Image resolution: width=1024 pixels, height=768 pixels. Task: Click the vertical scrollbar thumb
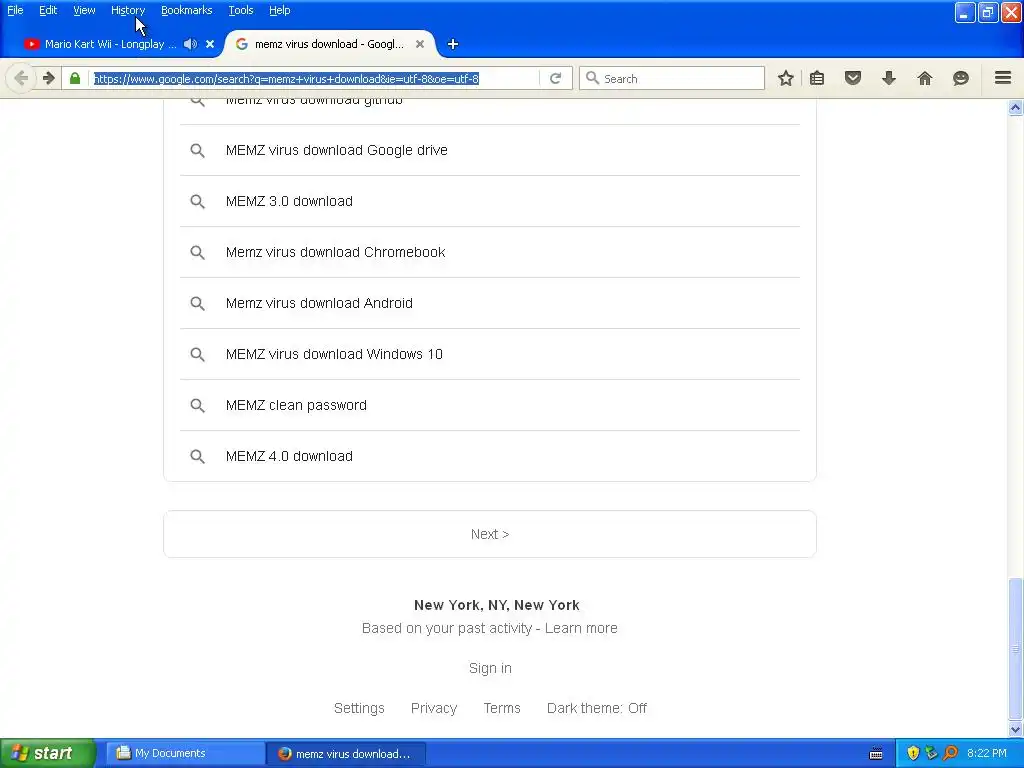(1016, 648)
